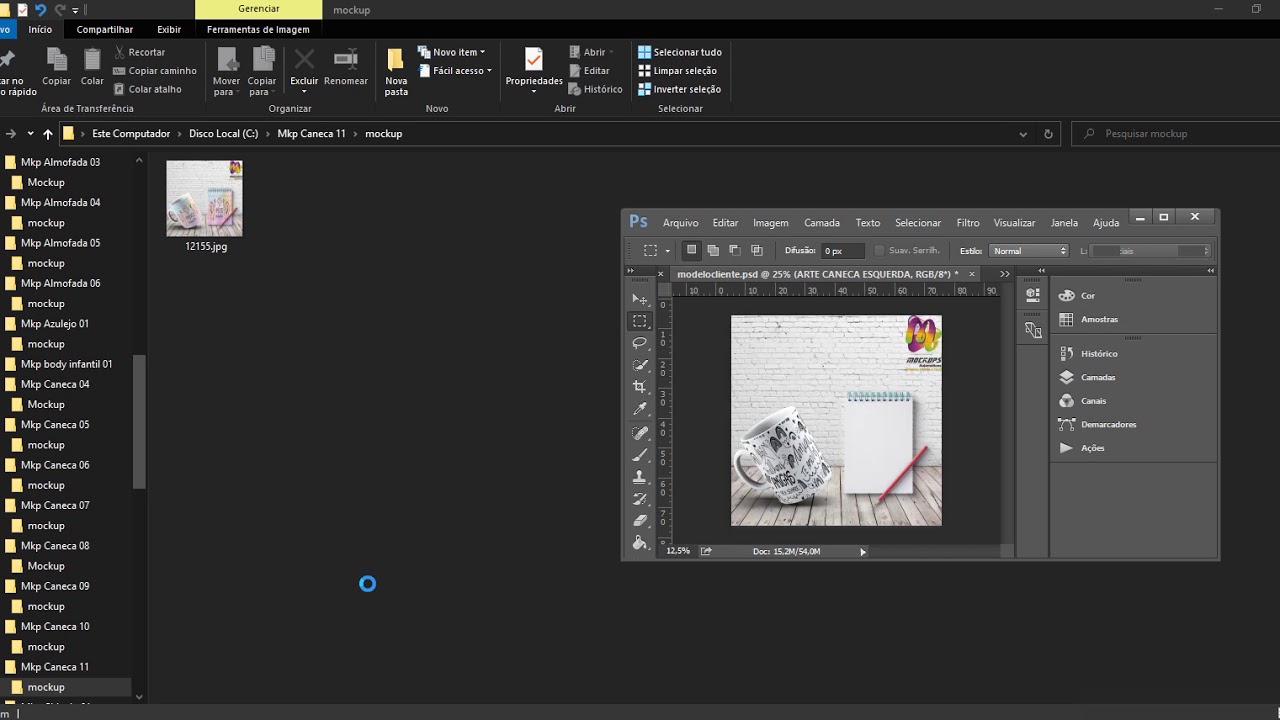Select the Mkp Caneca 08 folder
This screenshot has width=1280, height=720.
55,546
